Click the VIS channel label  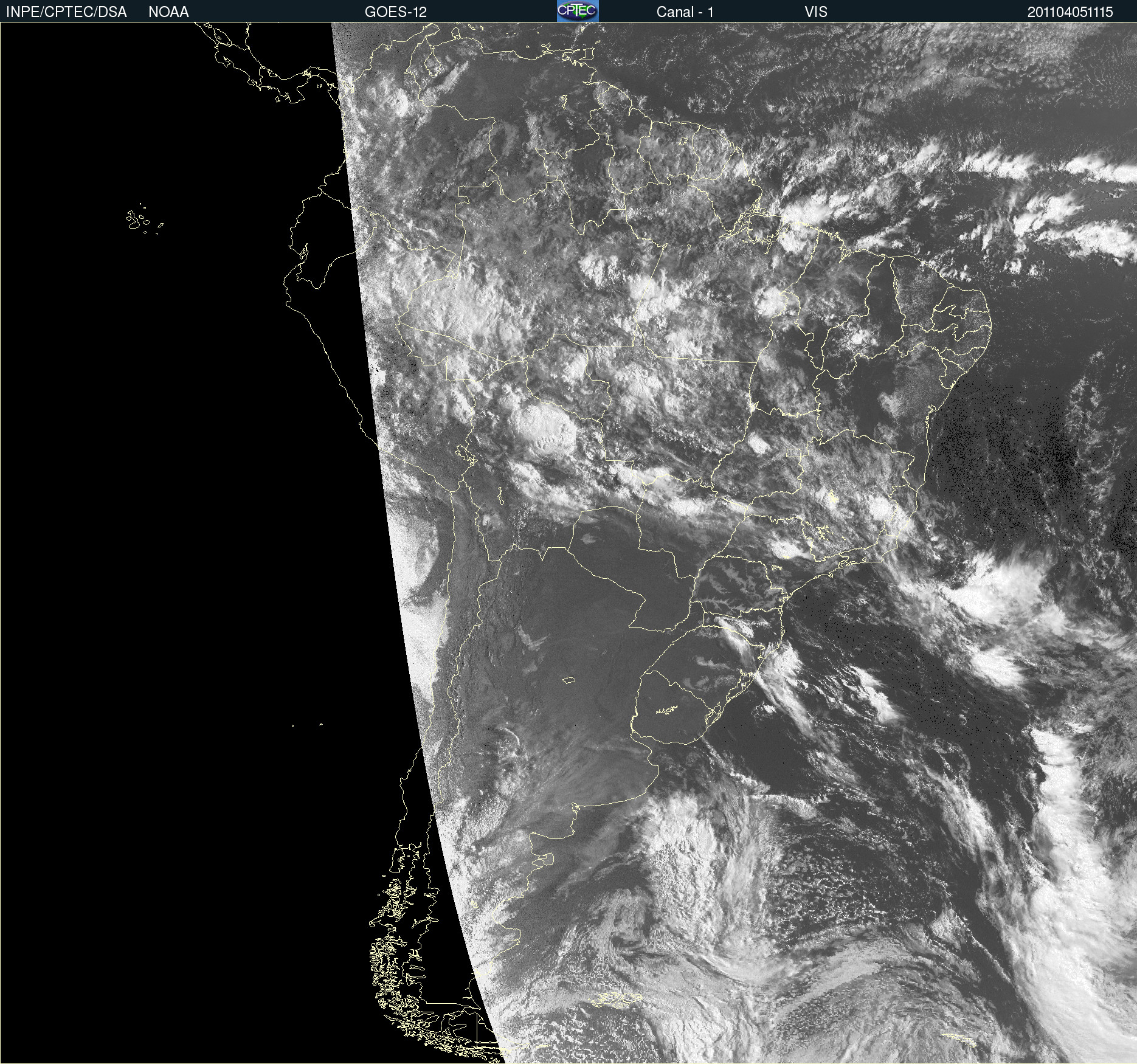[816, 12]
